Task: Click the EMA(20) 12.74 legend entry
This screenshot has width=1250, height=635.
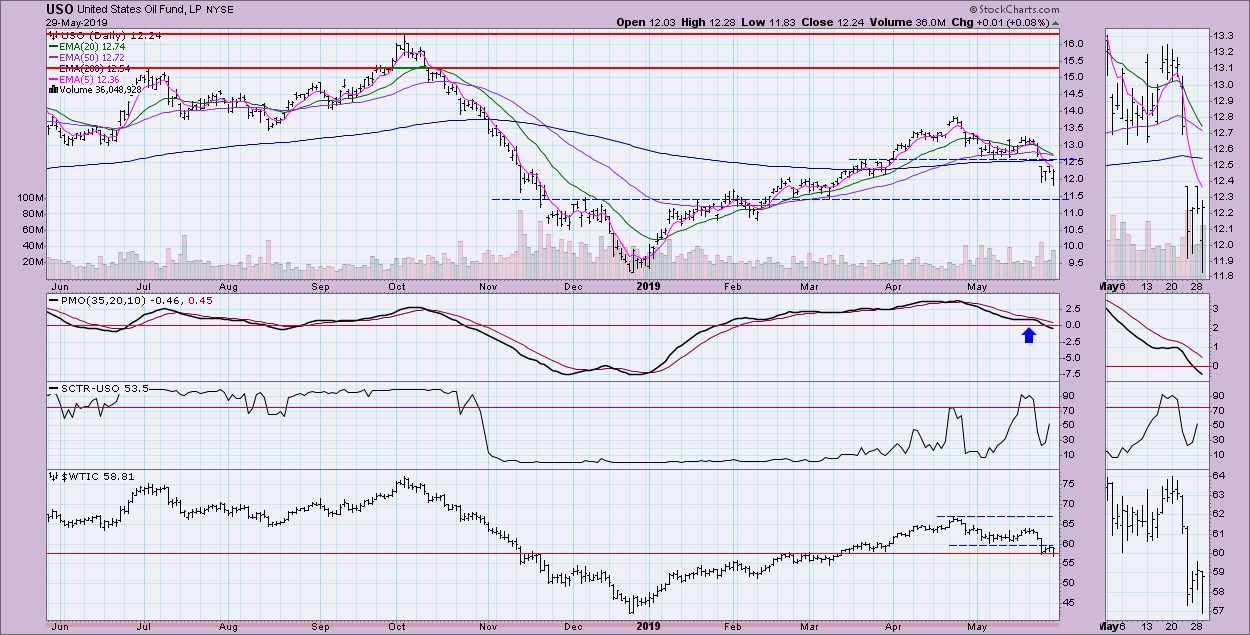Action: pos(87,47)
